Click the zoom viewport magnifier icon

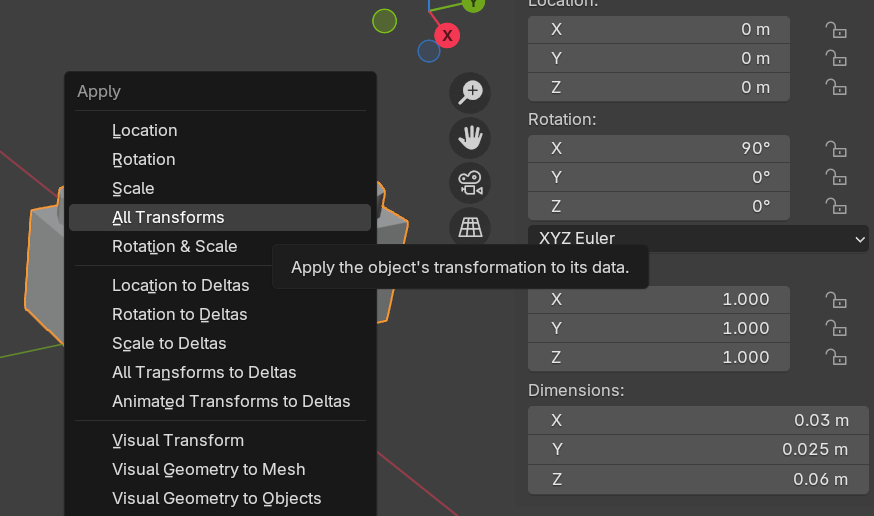coord(470,92)
